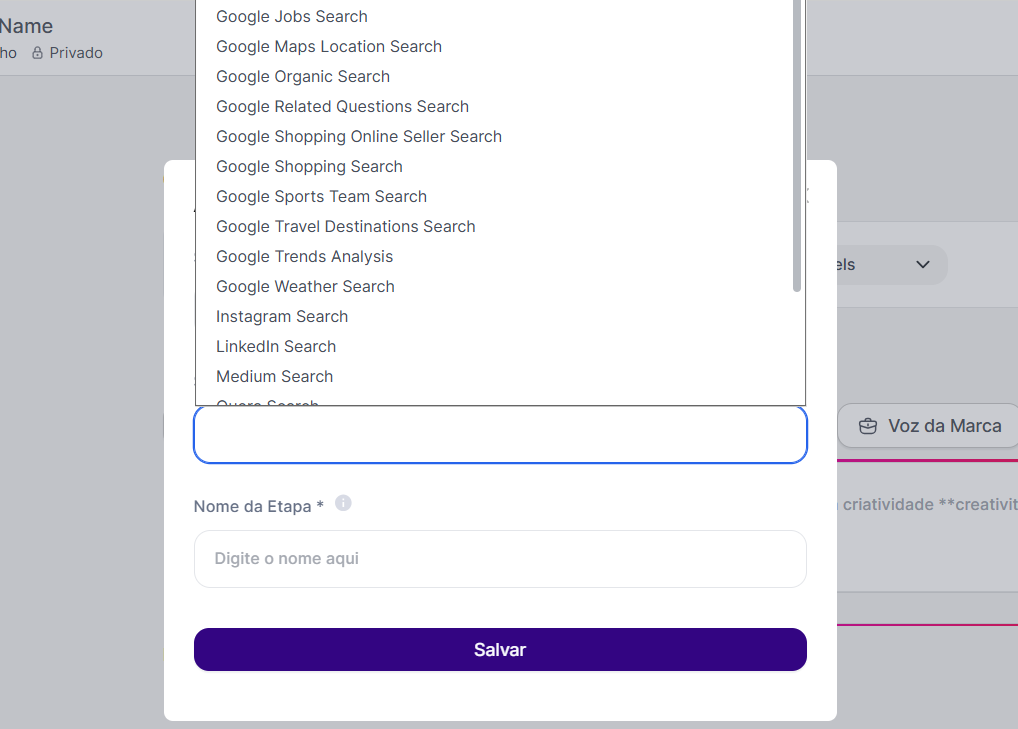The width and height of the screenshot is (1018, 729).
Task: Select Google Maps Location Search option
Action: (329, 47)
